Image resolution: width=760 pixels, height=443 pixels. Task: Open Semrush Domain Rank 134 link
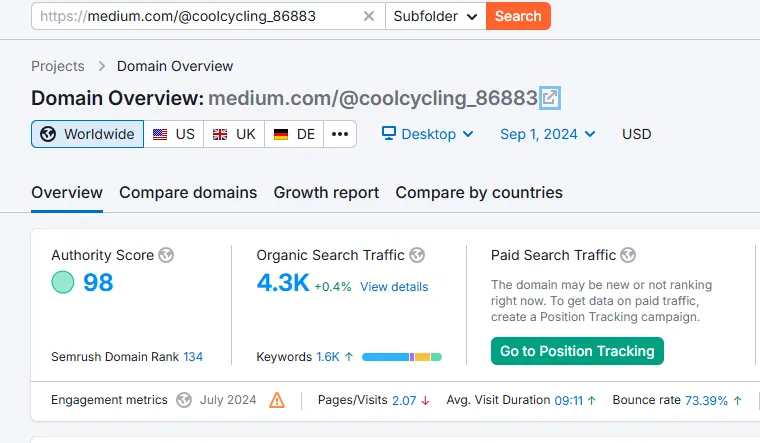point(193,357)
